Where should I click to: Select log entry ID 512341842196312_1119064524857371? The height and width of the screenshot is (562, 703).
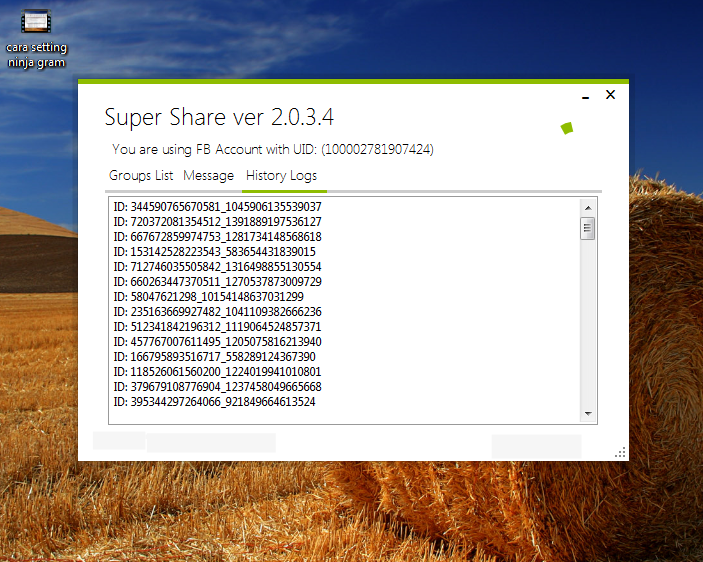pyautogui.click(x=217, y=327)
